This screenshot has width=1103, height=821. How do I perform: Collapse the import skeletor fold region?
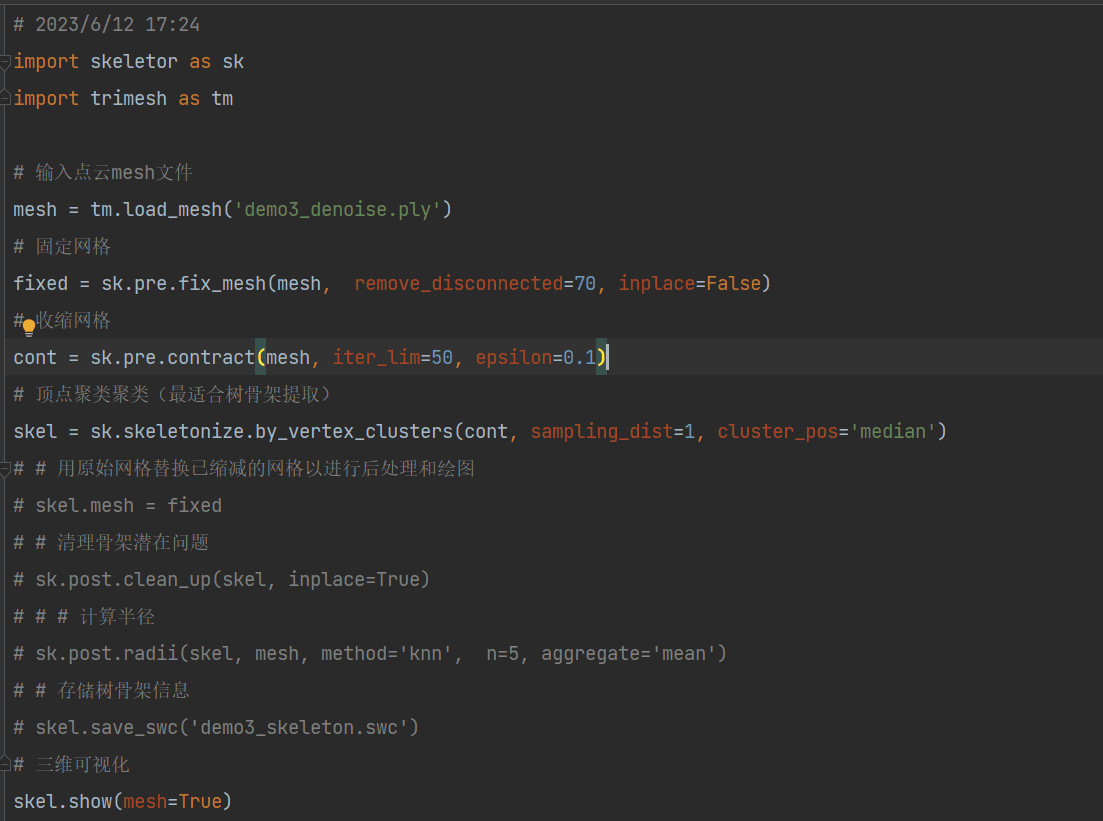(5, 61)
